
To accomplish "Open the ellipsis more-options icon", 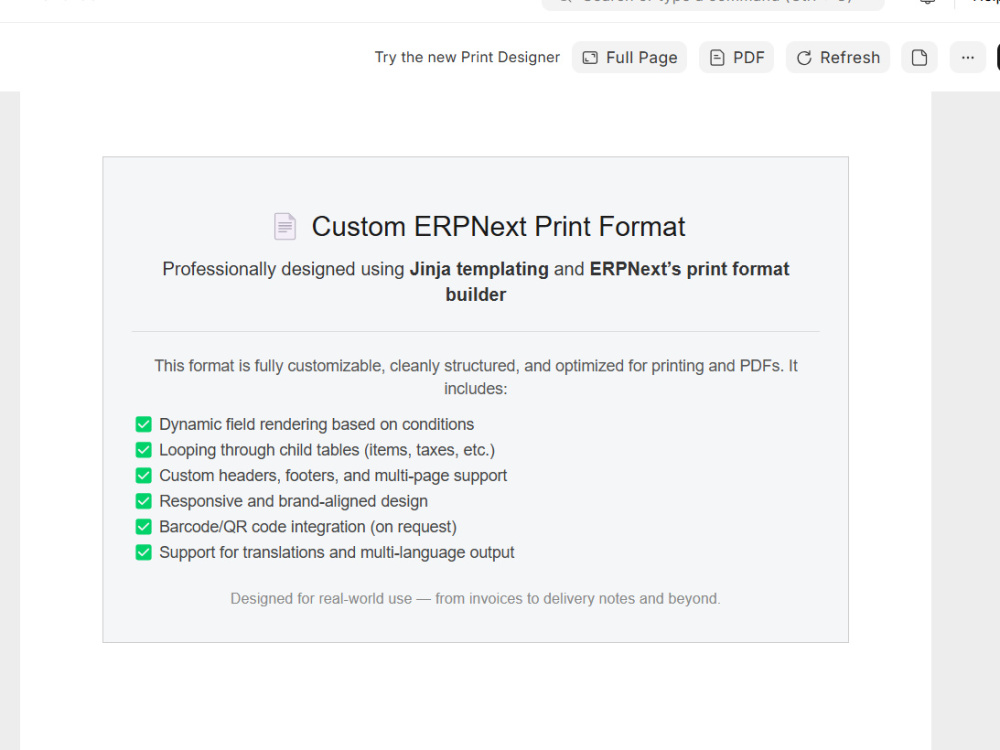I will click(x=967, y=57).
